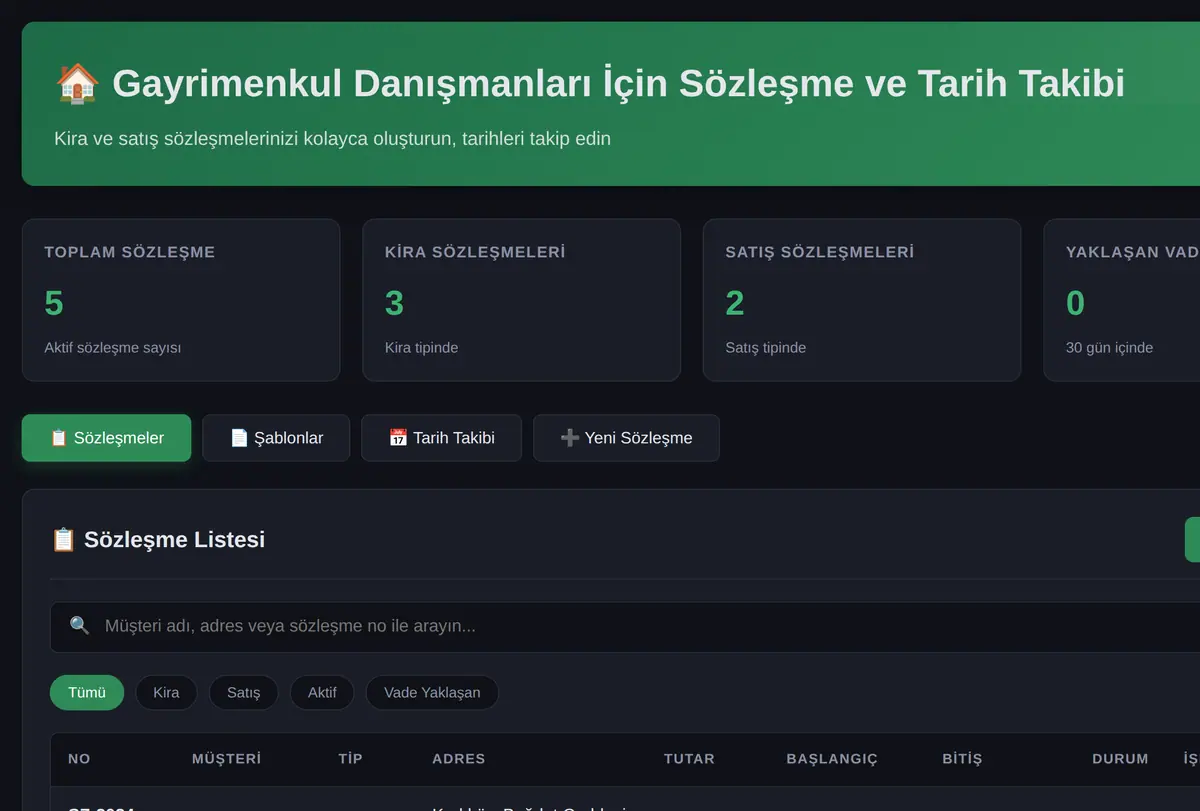Click the TUTAR column header

[689, 759]
